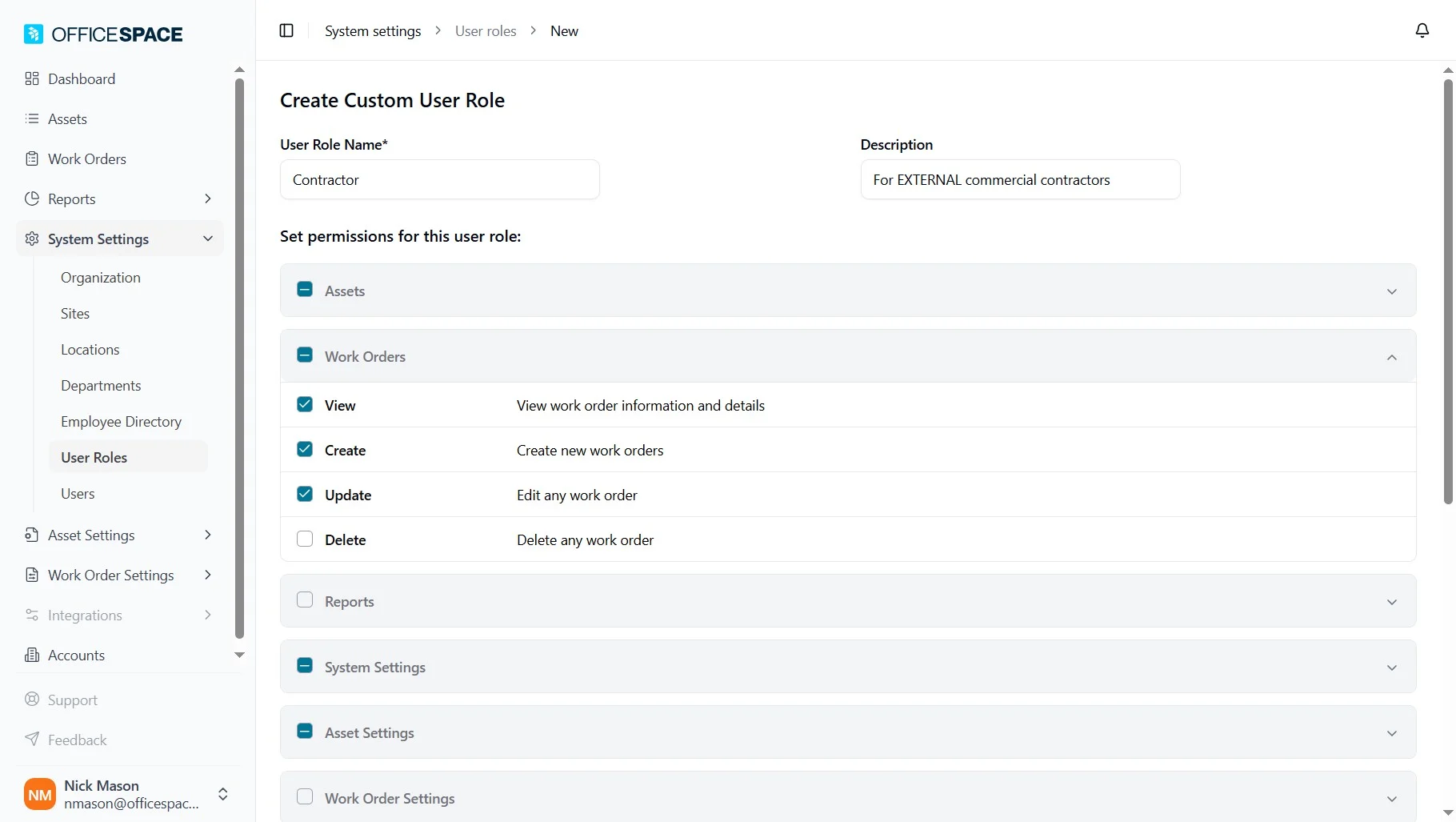The width and height of the screenshot is (1456, 822).
Task: Click the Work Orders clipboard icon
Action: point(32,158)
